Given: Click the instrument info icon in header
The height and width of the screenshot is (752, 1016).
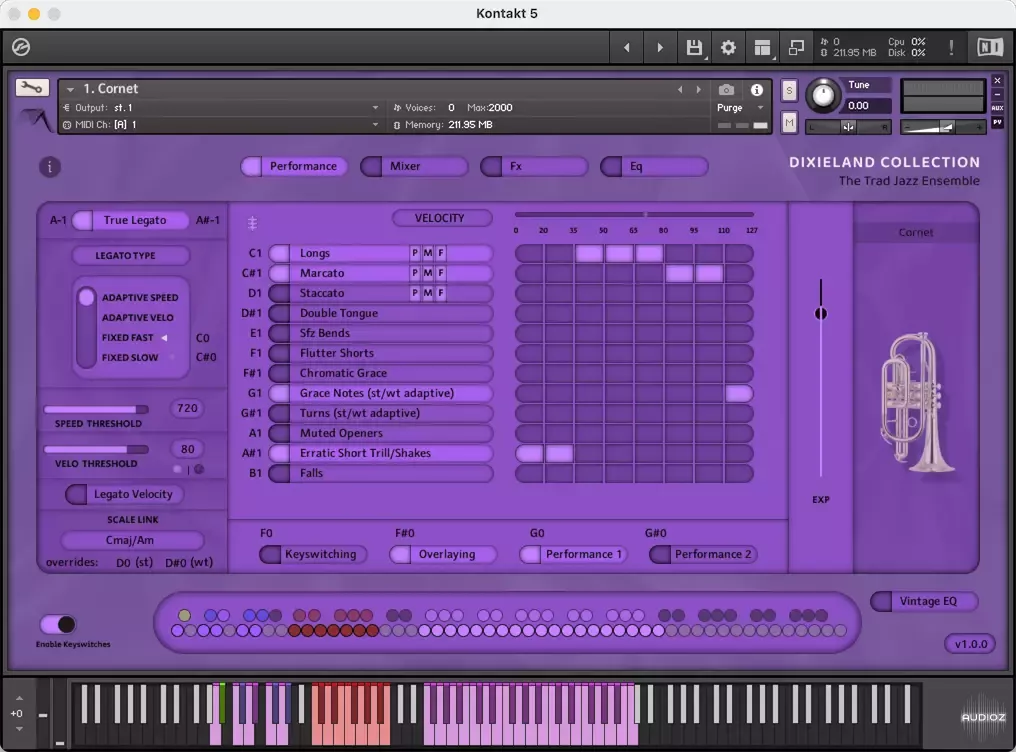Looking at the screenshot, I should tap(756, 90).
